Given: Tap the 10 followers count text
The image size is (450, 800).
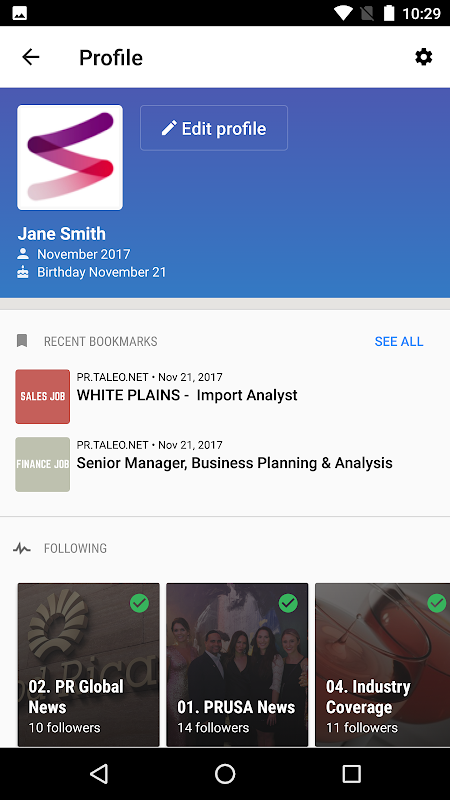Looking at the screenshot, I should [x=64, y=728].
